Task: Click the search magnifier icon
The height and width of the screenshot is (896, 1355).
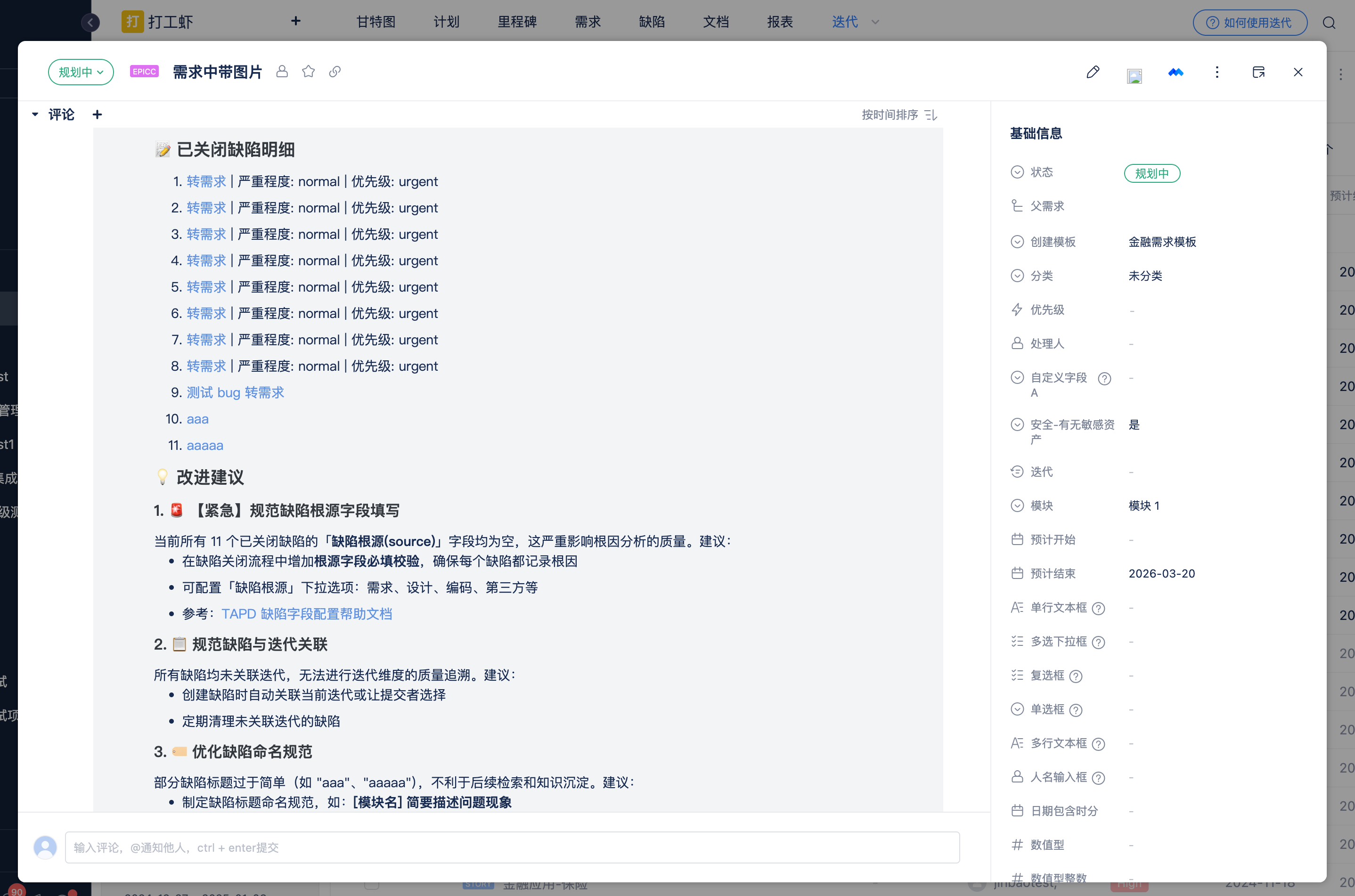Action: click(x=1329, y=22)
